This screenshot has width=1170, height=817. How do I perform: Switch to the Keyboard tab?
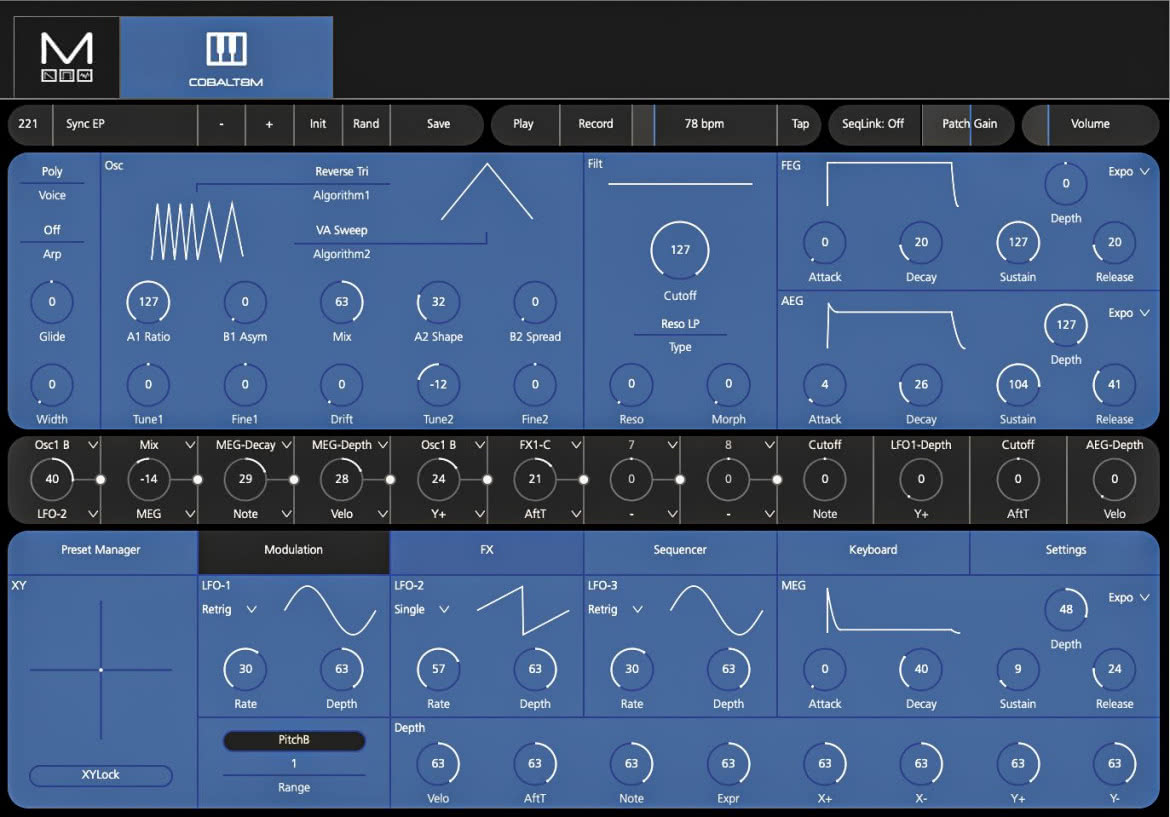pos(873,550)
